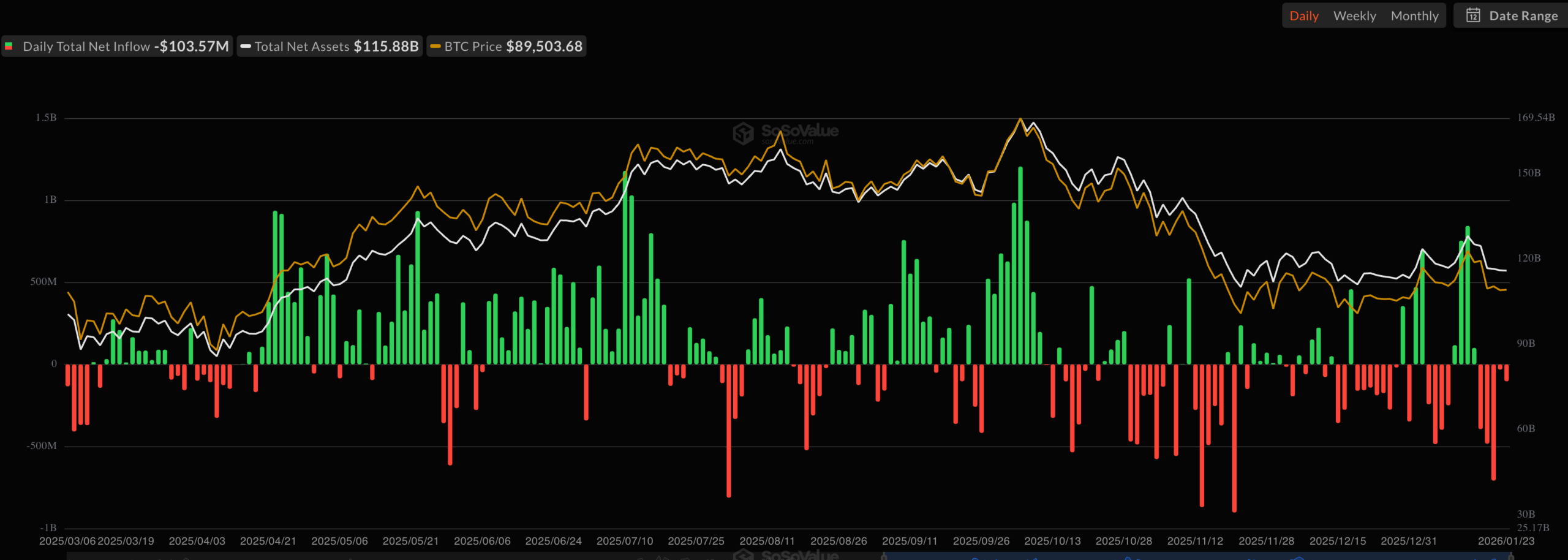
Task: Switch to the Weekly tab
Action: click(1354, 16)
